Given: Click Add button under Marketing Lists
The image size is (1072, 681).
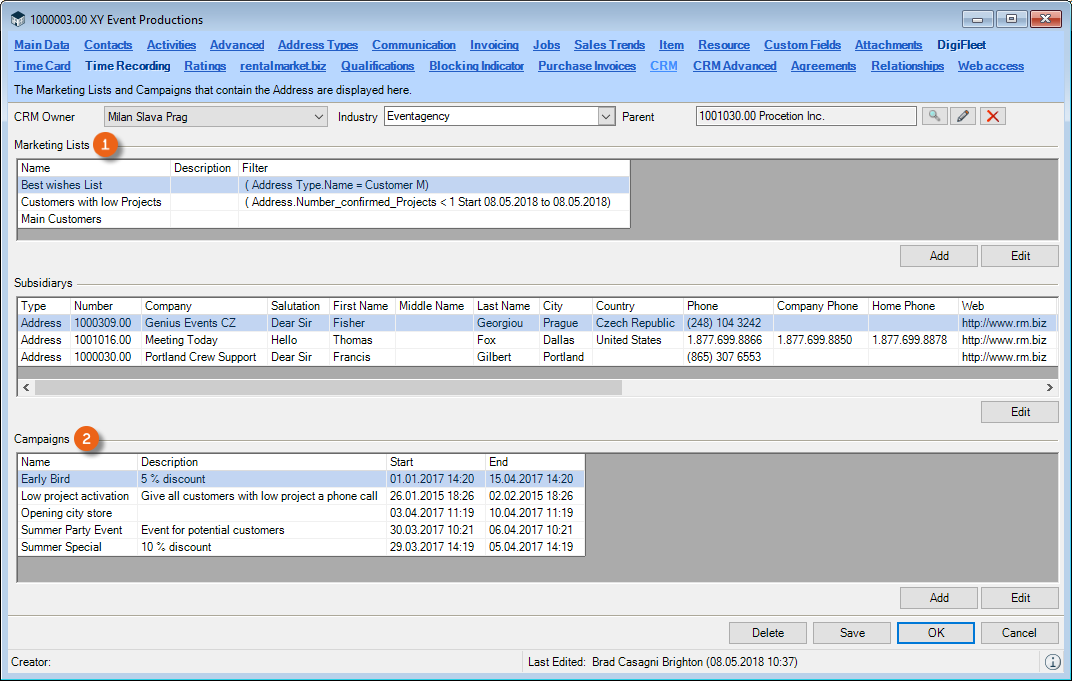Looking at the screenshot, I should click(x=939, y=256).
